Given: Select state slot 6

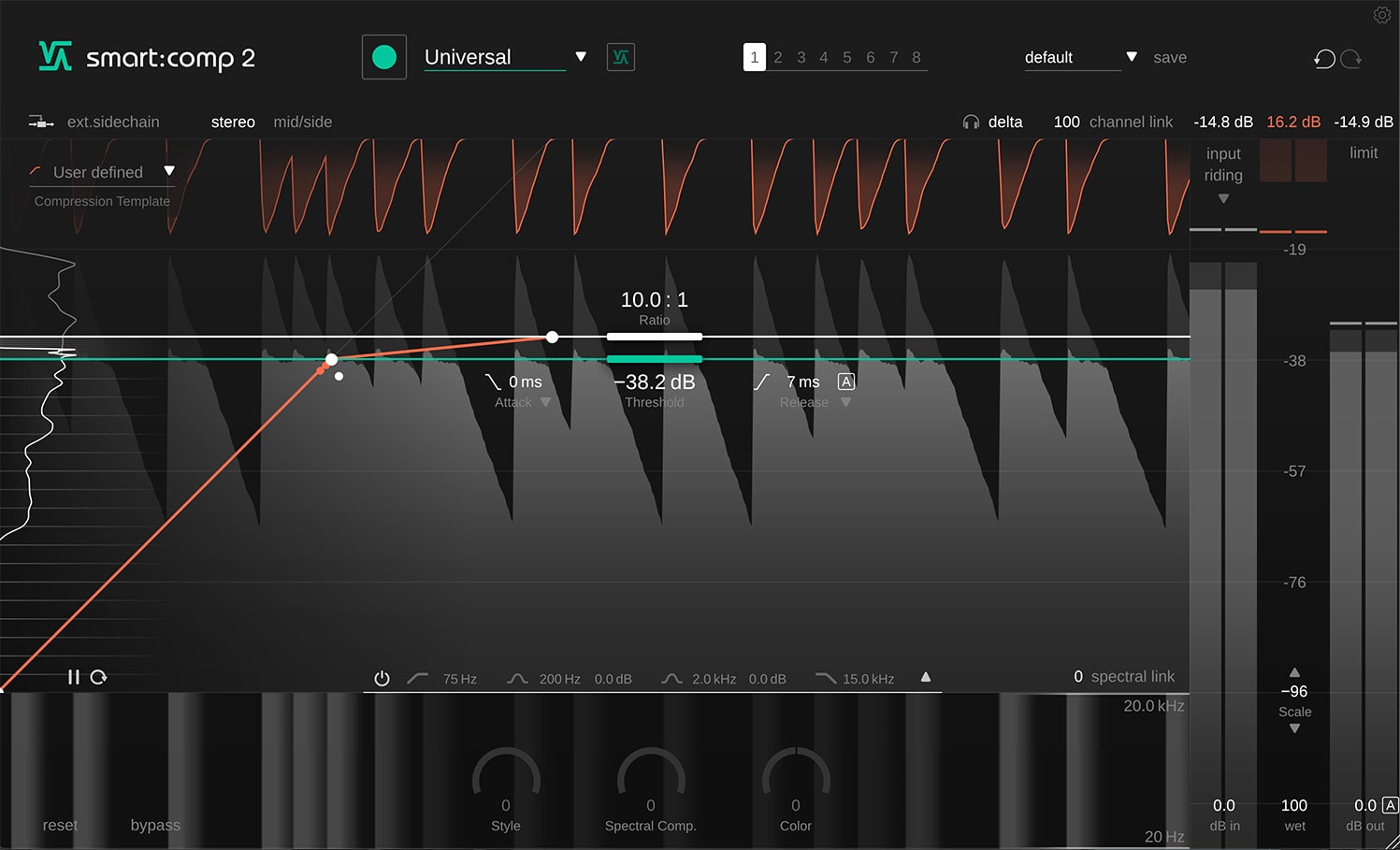Looking at the screenshot, I should [x=871, y=57].
